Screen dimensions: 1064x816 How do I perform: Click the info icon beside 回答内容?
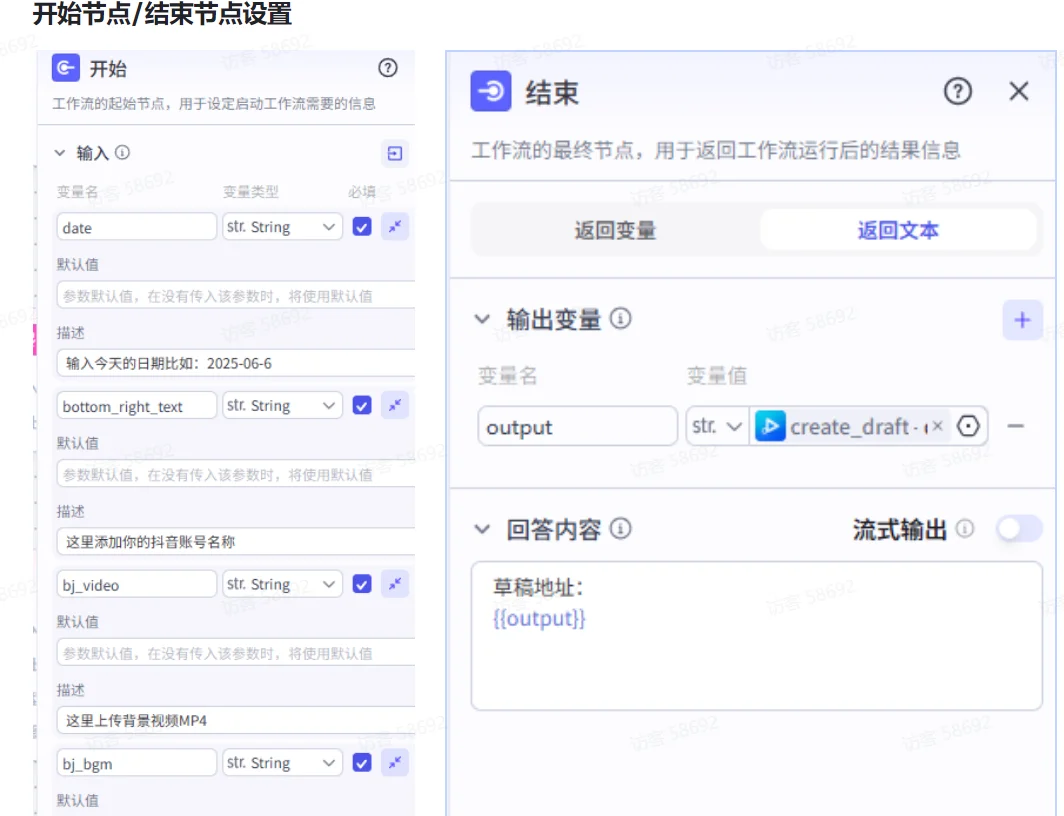tap(620, 528)
